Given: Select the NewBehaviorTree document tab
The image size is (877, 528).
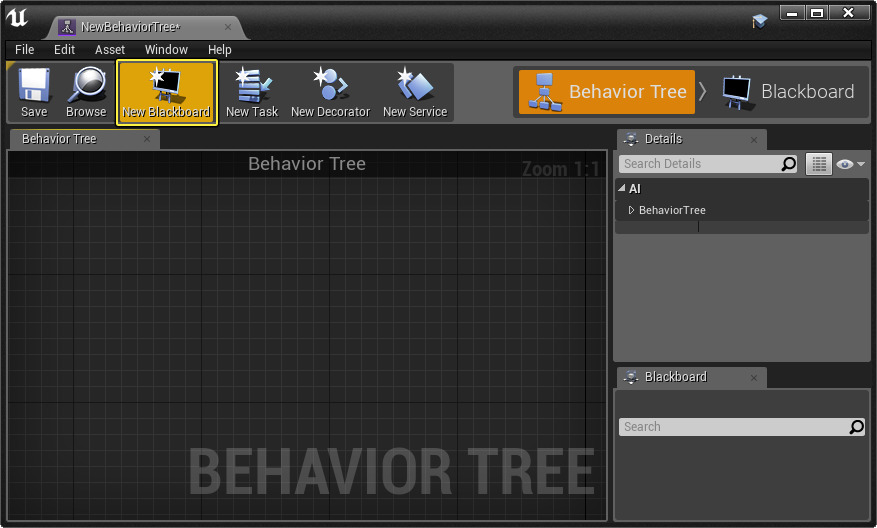Looking at the screenshot, I should point(130,27).
